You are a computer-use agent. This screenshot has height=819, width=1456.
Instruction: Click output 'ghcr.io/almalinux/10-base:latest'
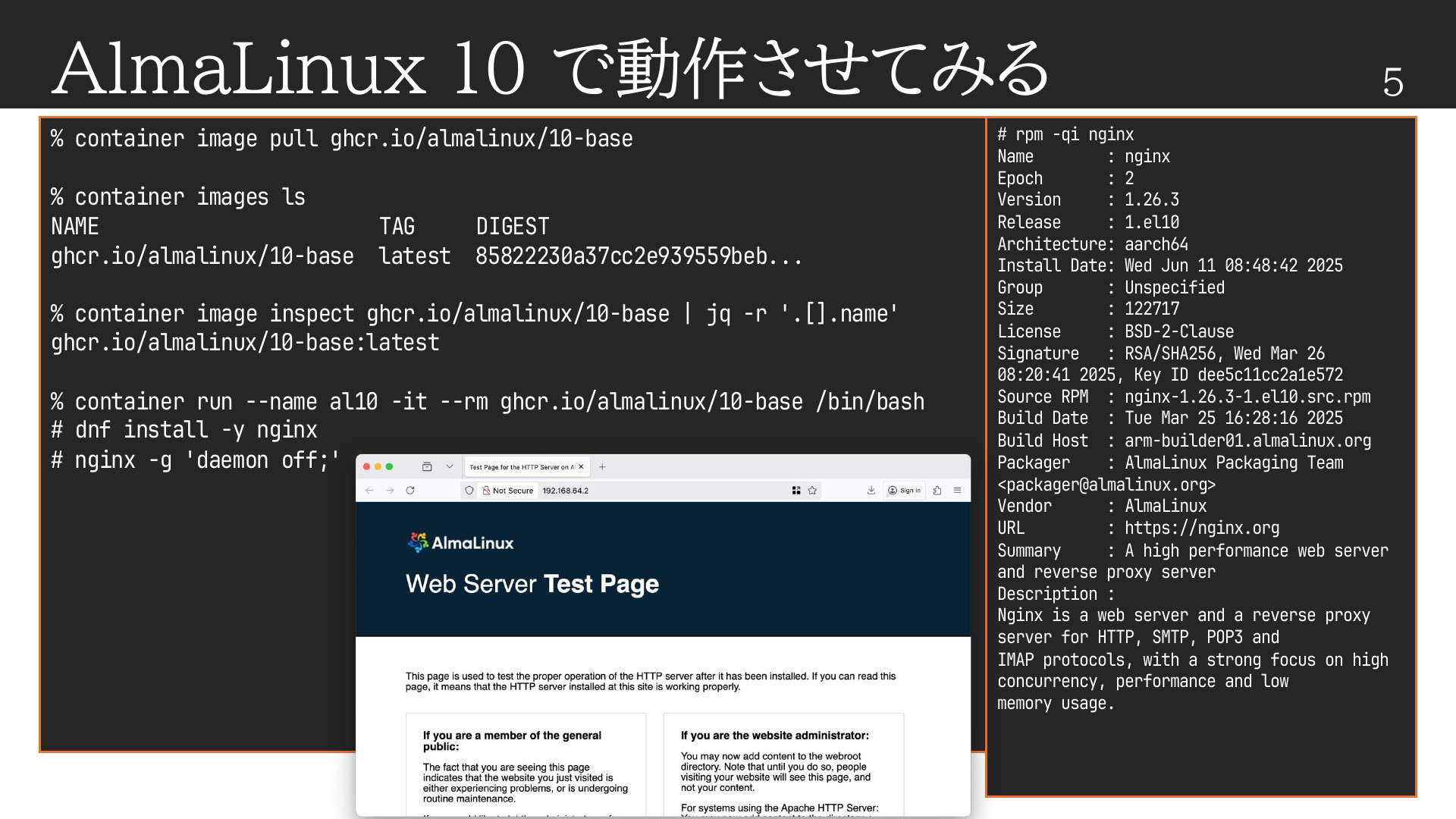[x=245, y=343]
